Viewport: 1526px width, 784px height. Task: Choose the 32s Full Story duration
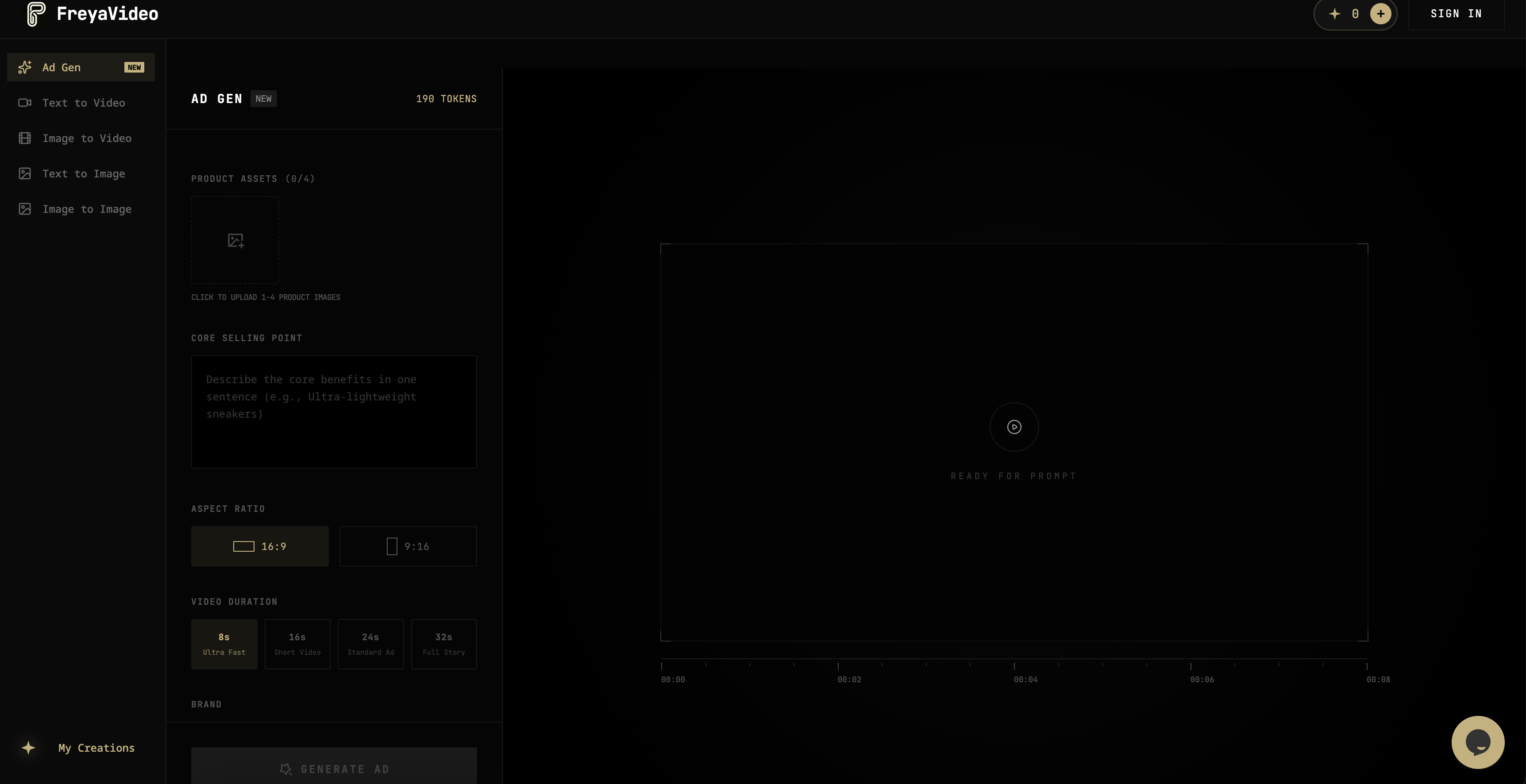(x=443, y=644)
